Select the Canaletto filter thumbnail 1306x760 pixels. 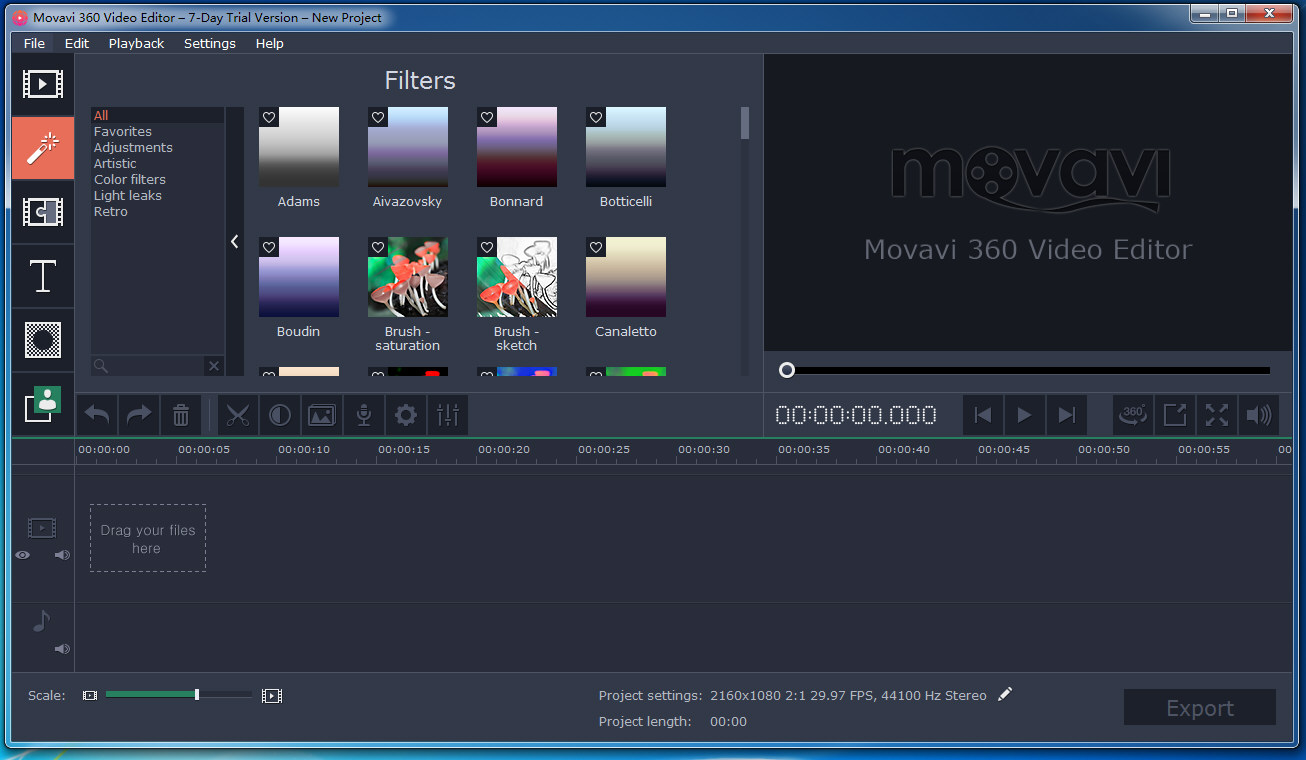[x=626, y=277]
